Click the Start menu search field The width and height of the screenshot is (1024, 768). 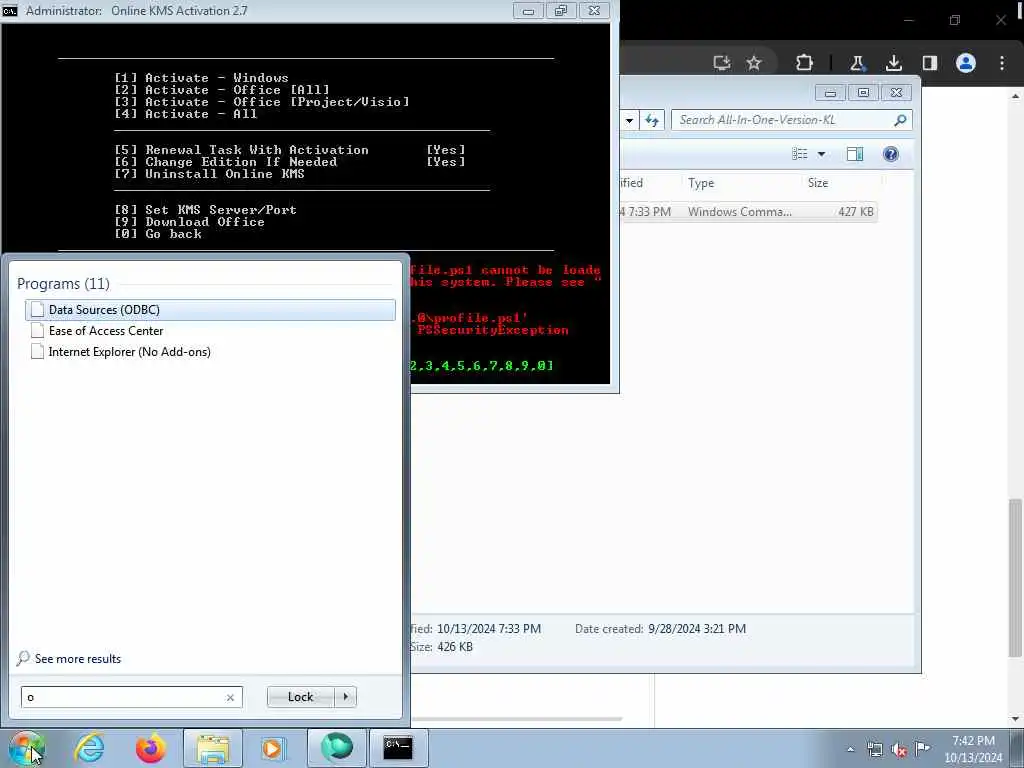(x=131, y=697)
